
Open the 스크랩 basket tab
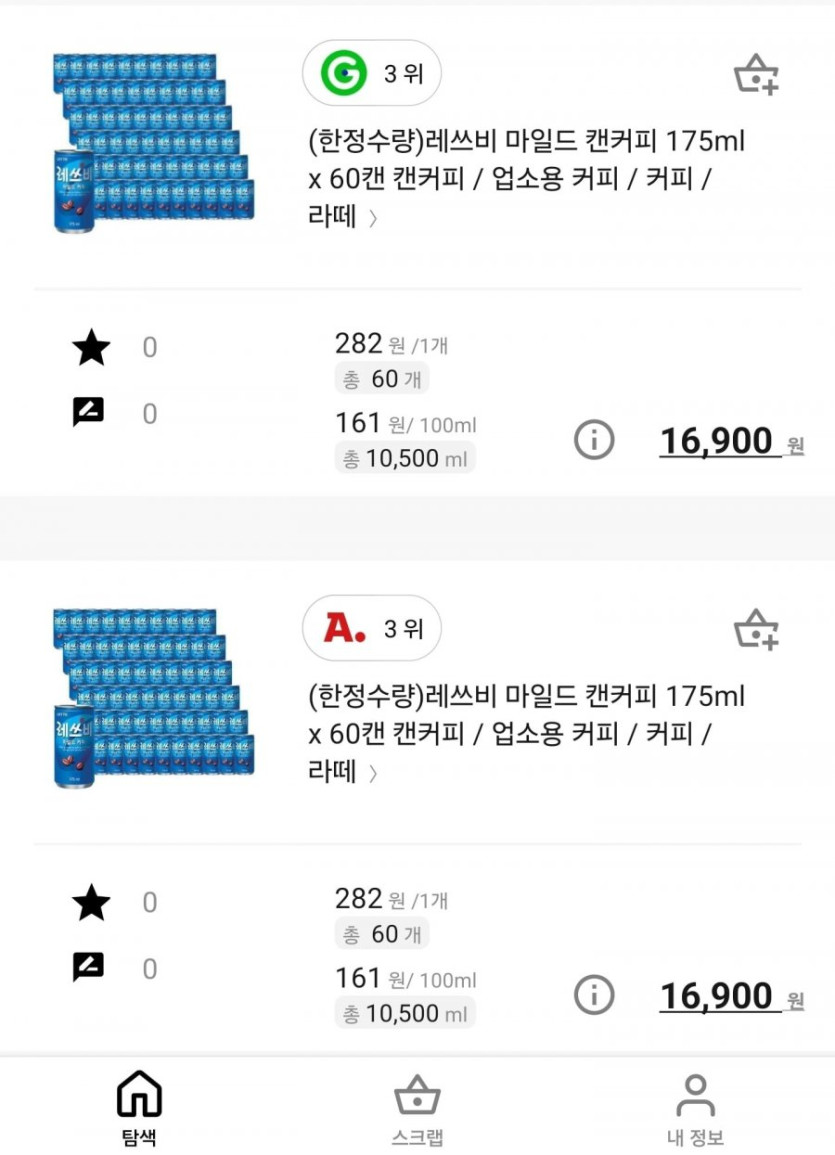(417, 1106)
